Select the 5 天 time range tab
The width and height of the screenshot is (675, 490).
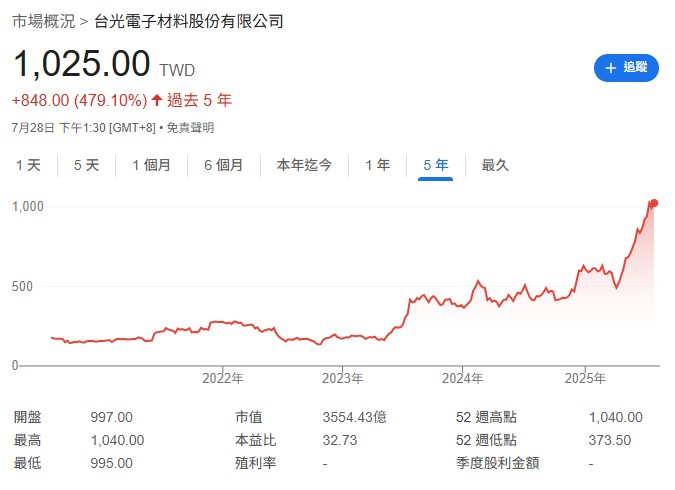point(87,165)
